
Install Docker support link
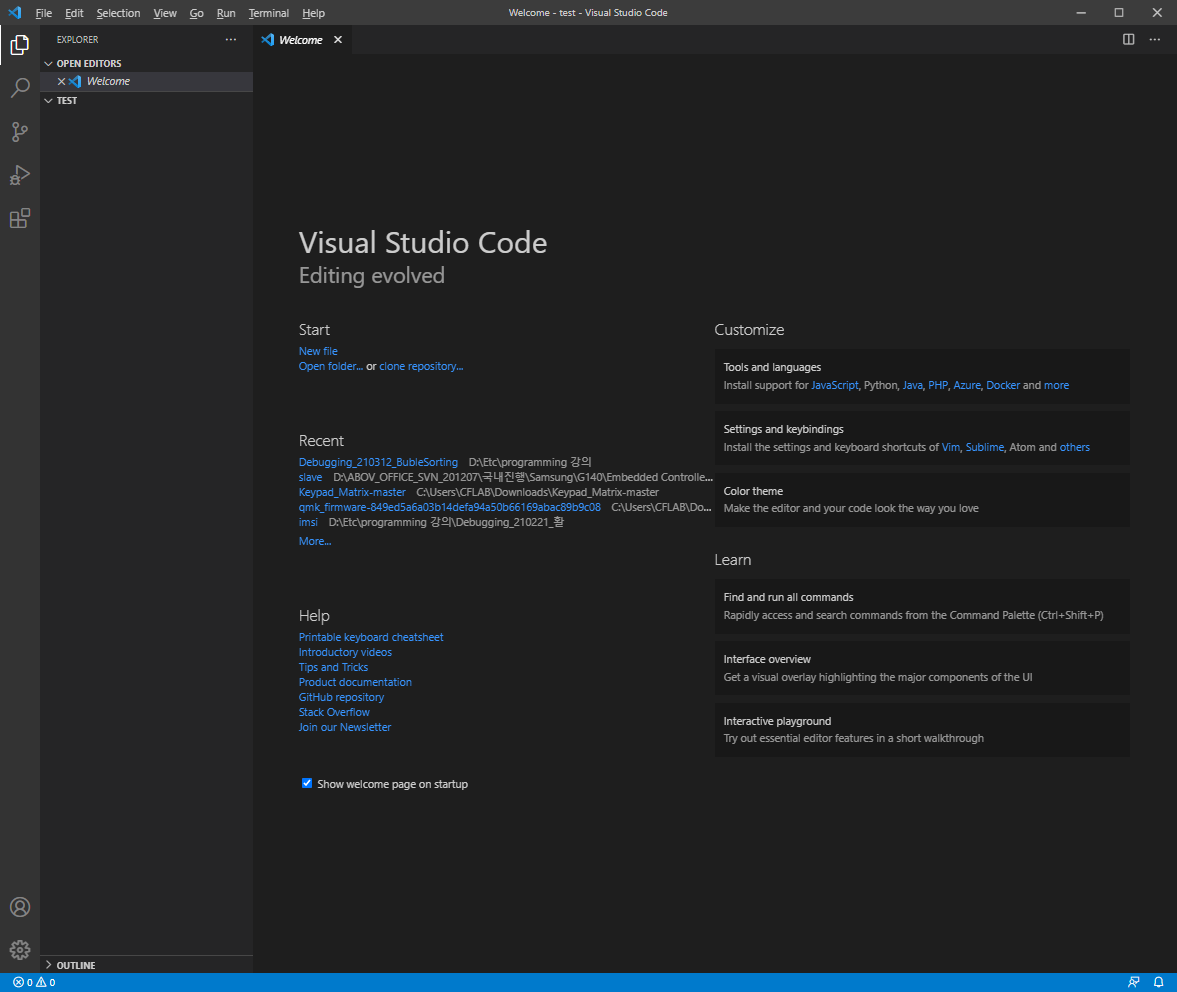click(x=1003, y=385)
